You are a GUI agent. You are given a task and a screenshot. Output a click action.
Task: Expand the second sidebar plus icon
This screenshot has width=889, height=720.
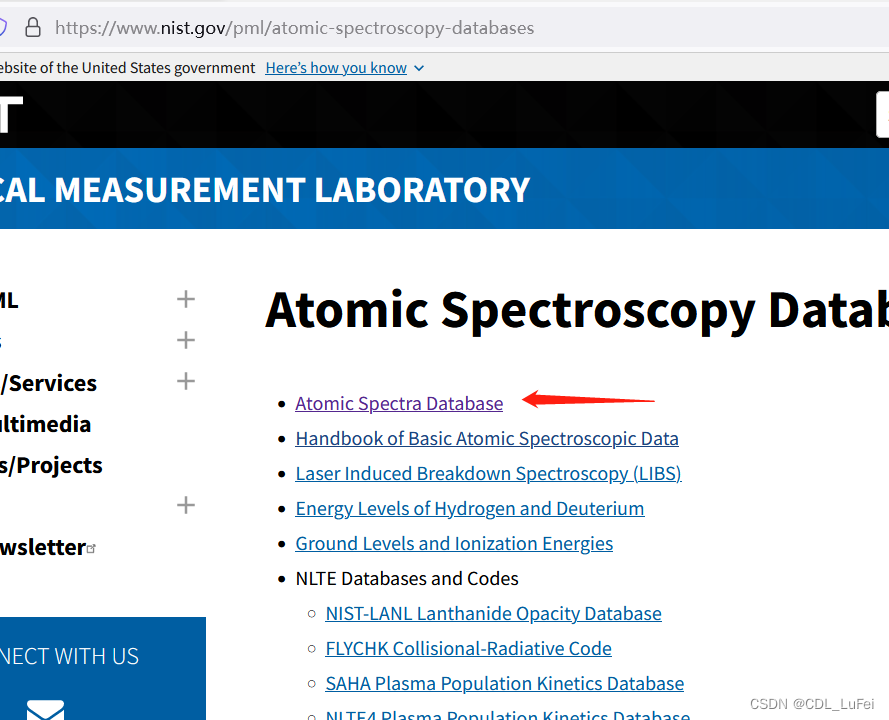(186, 340)
